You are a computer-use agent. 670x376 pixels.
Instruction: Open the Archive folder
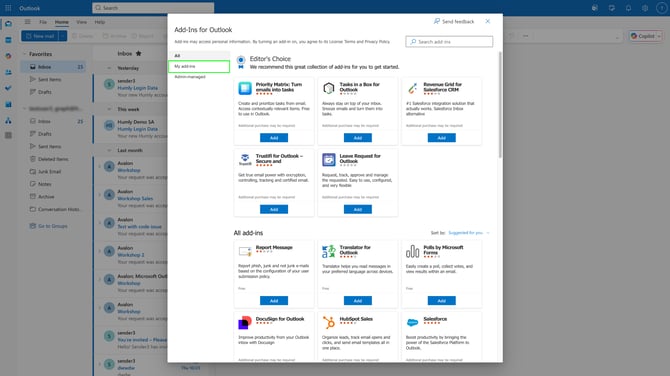pos(53,197)
